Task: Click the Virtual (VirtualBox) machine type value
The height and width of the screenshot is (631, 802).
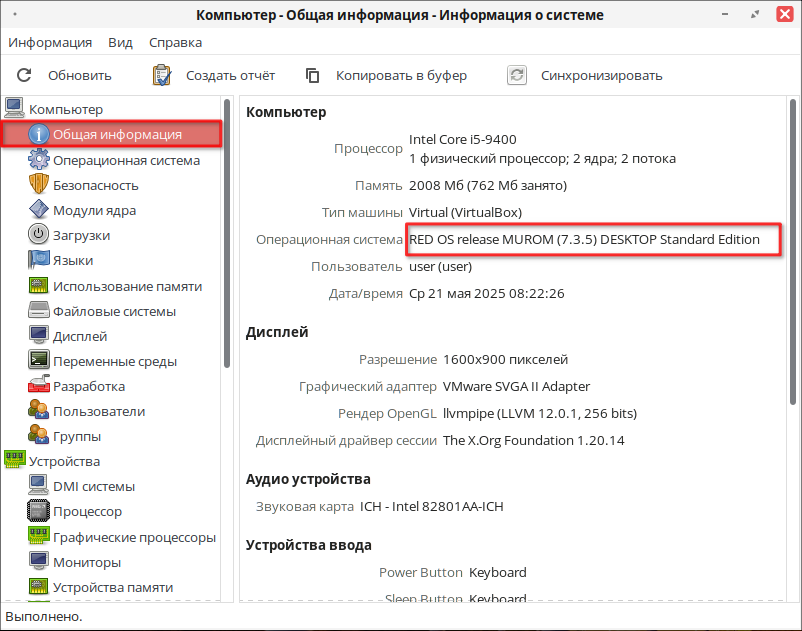Action: click(465, 212)
